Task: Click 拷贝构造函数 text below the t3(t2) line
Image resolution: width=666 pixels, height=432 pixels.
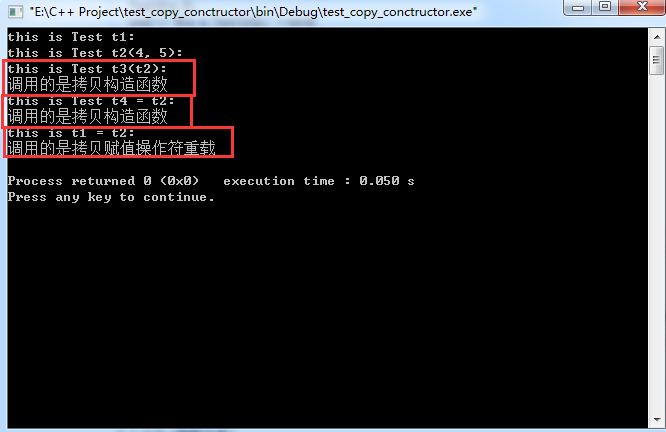Action: (x=120, y=85)
